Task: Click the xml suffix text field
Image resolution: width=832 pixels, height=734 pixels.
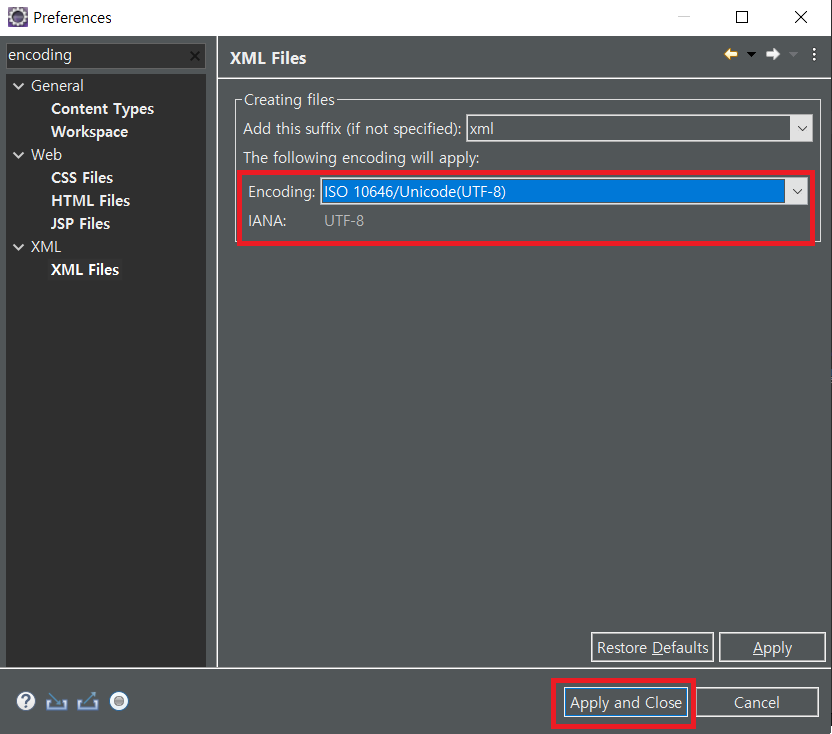Action: [x=628, y=128]
